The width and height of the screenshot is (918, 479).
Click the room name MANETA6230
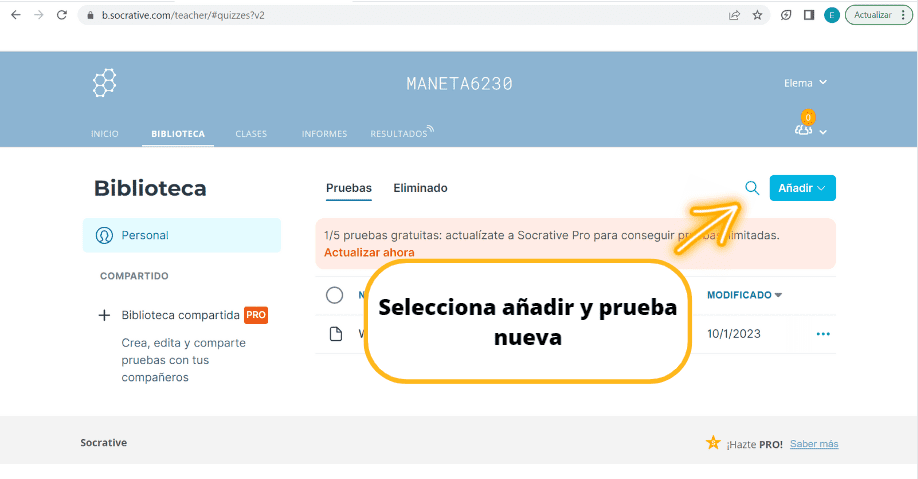coord(460,84)
